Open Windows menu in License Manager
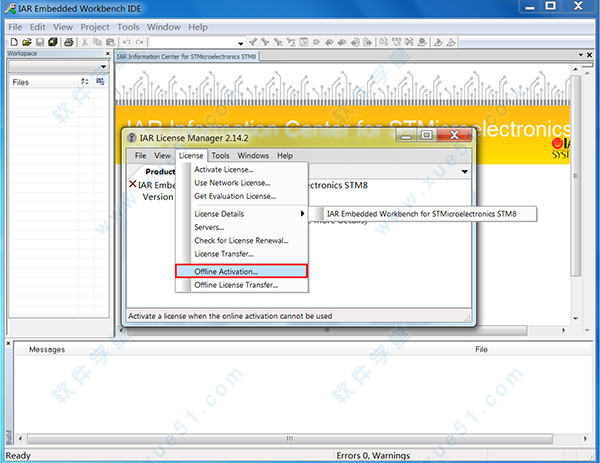This screenshot has width=600, height=463. click(253, 155)
